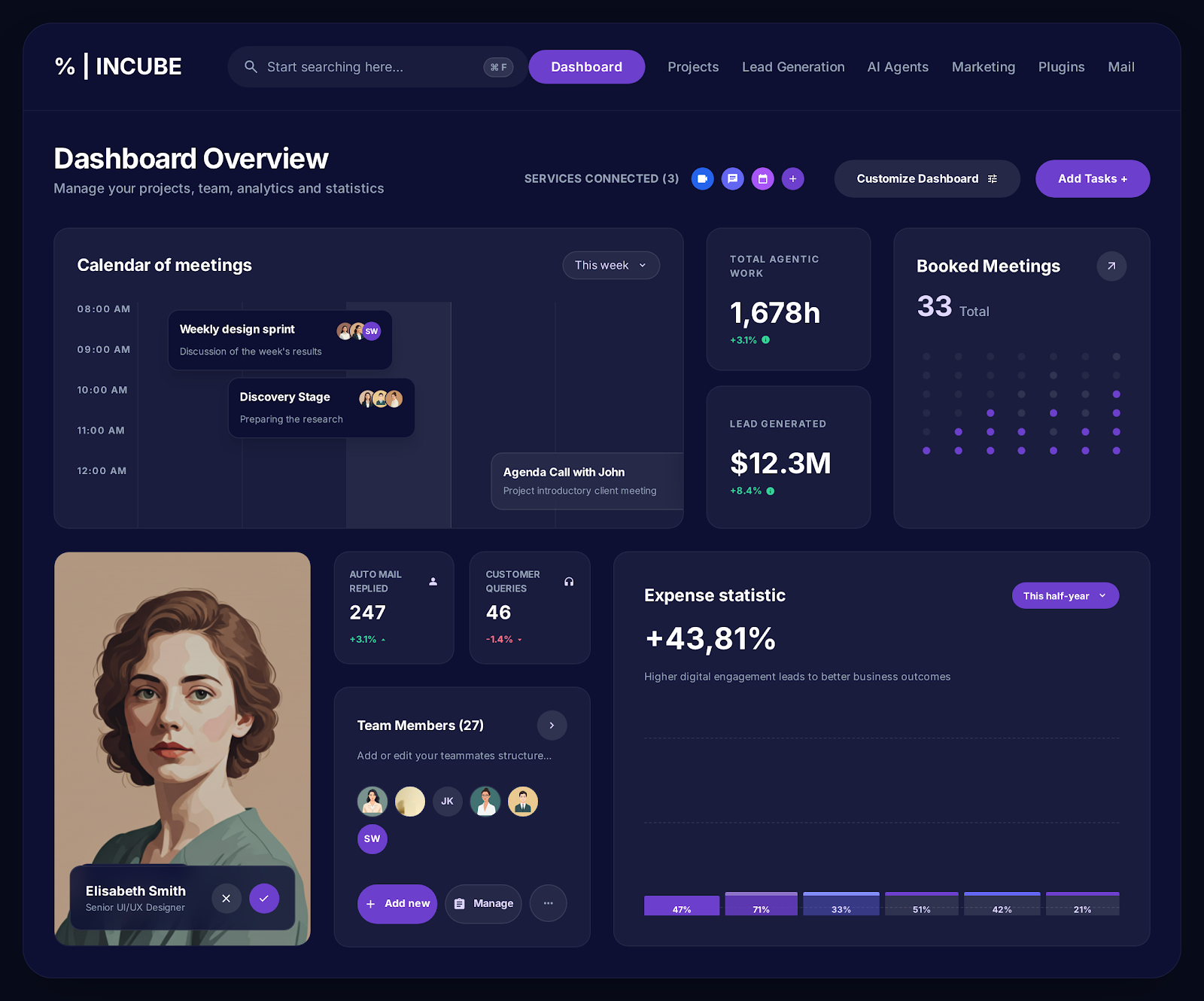Expand Team Members with chevron arrow
The width and height of the screenshot is (1204, 1001).
[x=552, y=726]
